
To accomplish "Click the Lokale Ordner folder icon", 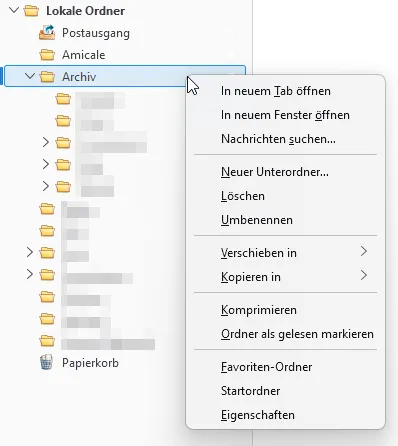I will [31, 11].
